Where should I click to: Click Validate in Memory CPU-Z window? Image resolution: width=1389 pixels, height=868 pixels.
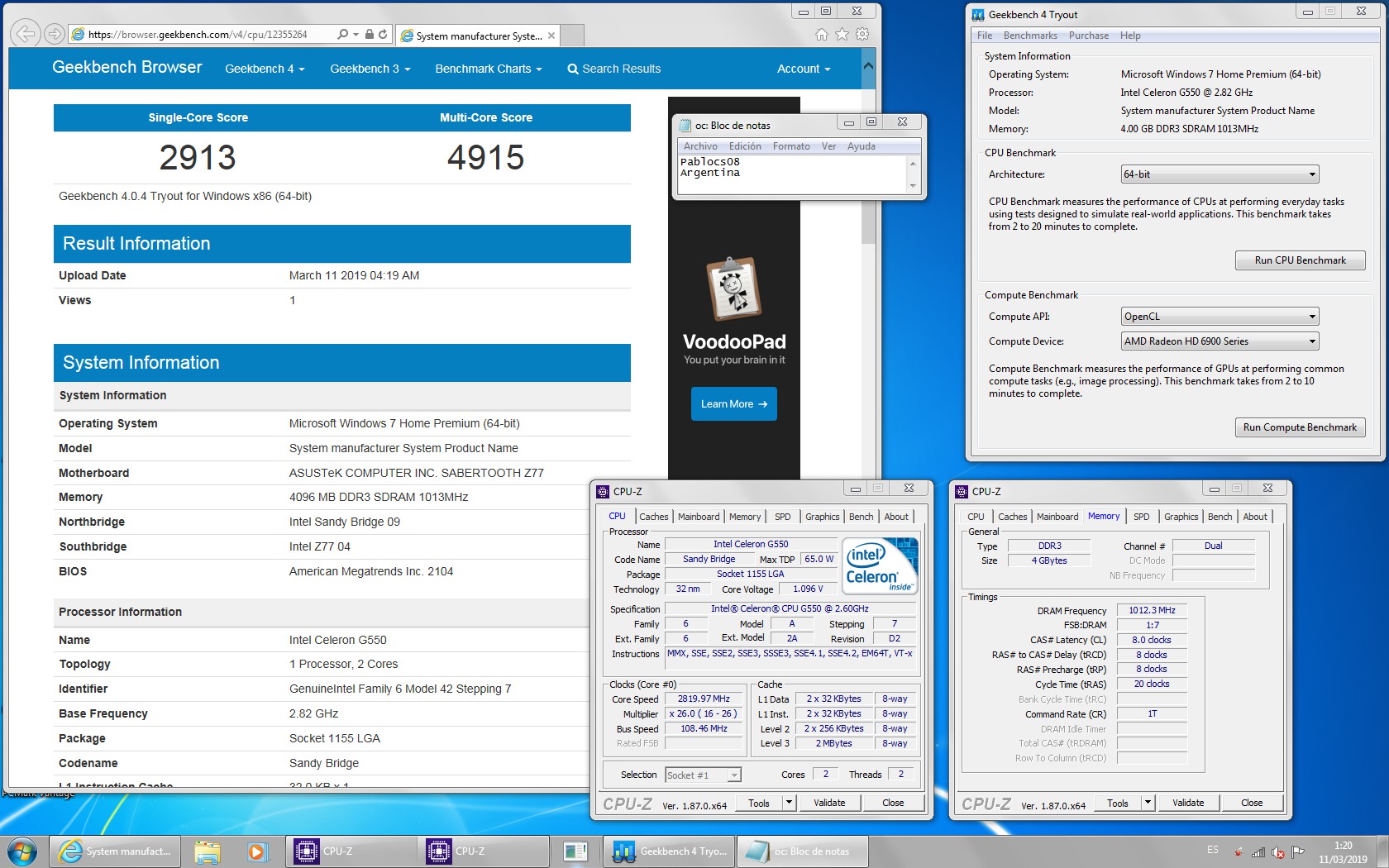click(x=1188, y=802)
